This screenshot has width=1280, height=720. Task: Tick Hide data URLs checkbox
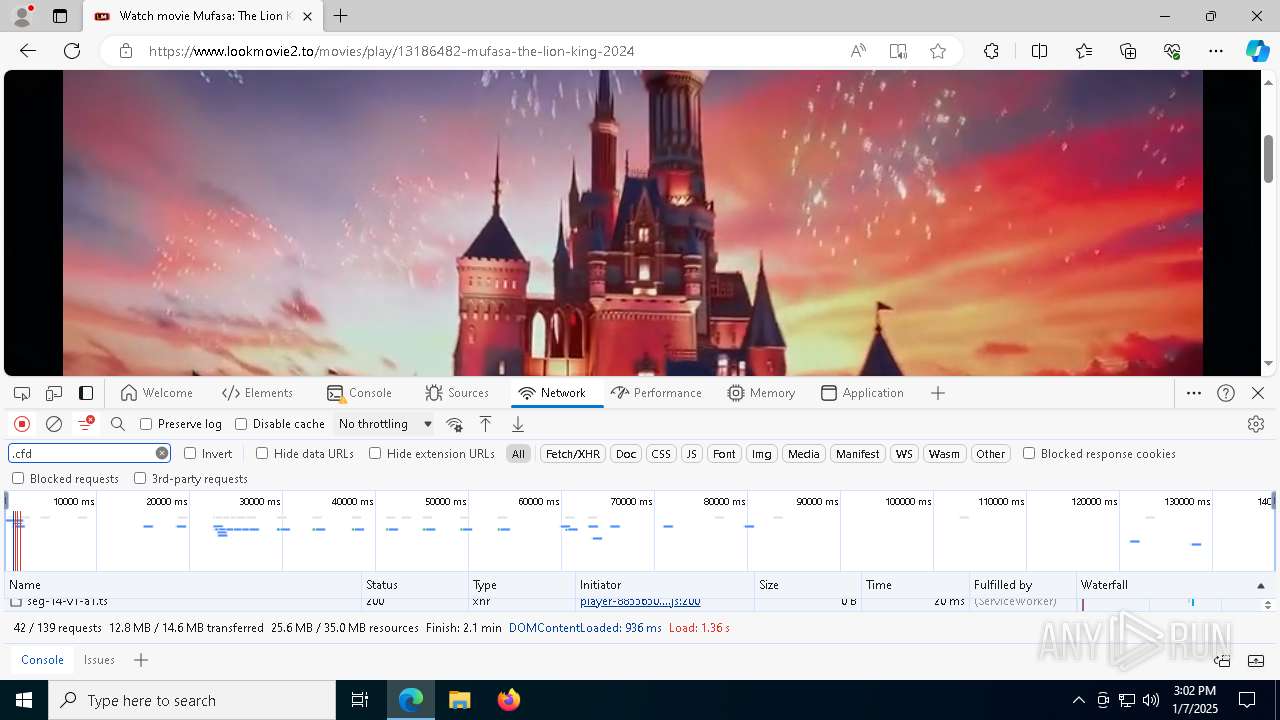(x=262, y=453)
